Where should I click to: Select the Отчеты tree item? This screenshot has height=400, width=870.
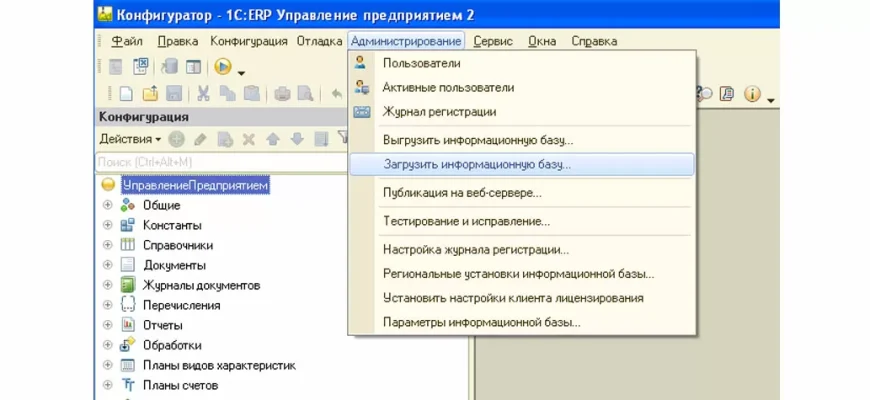click(x=163, y=325)
